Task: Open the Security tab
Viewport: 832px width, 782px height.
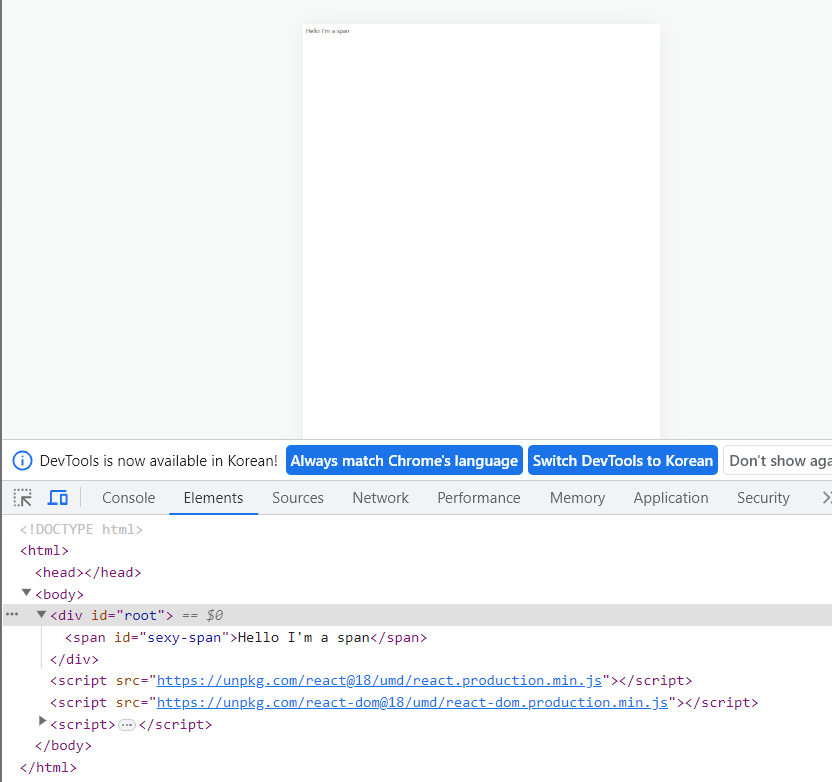Action: click(x=763, y=498)
